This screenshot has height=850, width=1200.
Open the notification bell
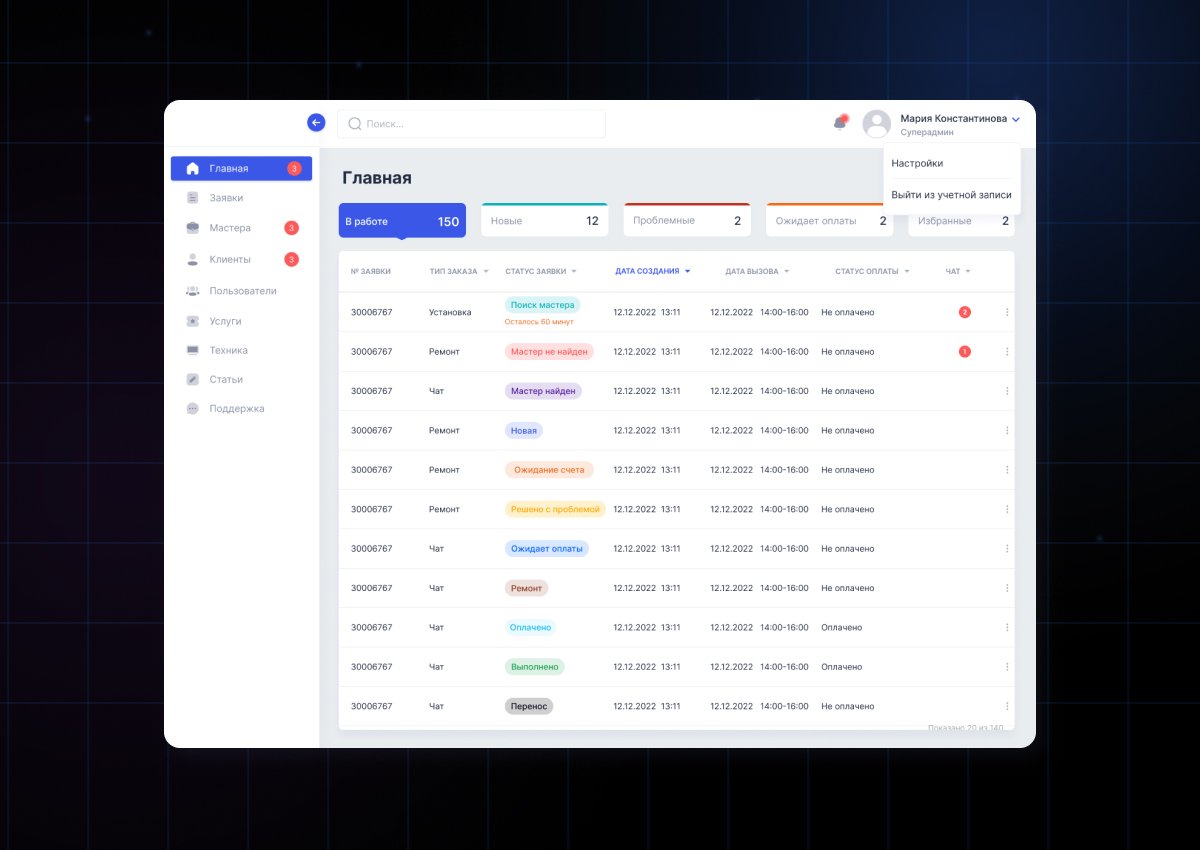pyautogui.click(x=839, y=122)
